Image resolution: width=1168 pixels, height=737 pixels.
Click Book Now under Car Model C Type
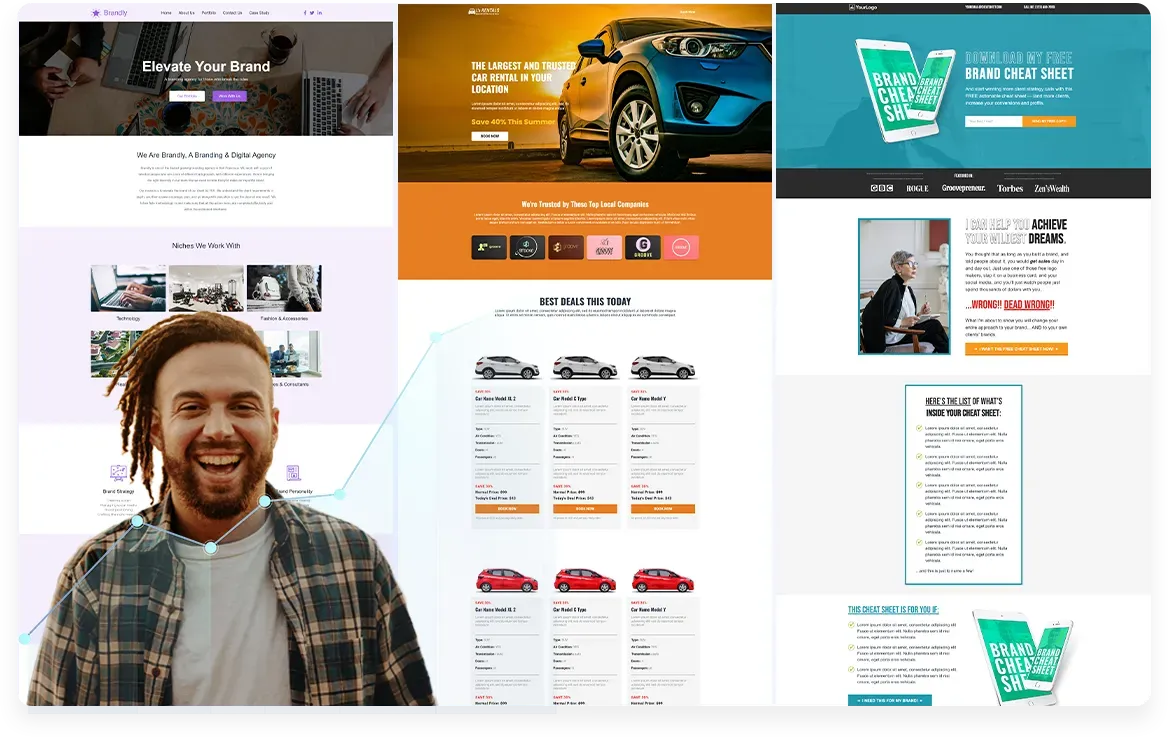(x=585, y=508)
